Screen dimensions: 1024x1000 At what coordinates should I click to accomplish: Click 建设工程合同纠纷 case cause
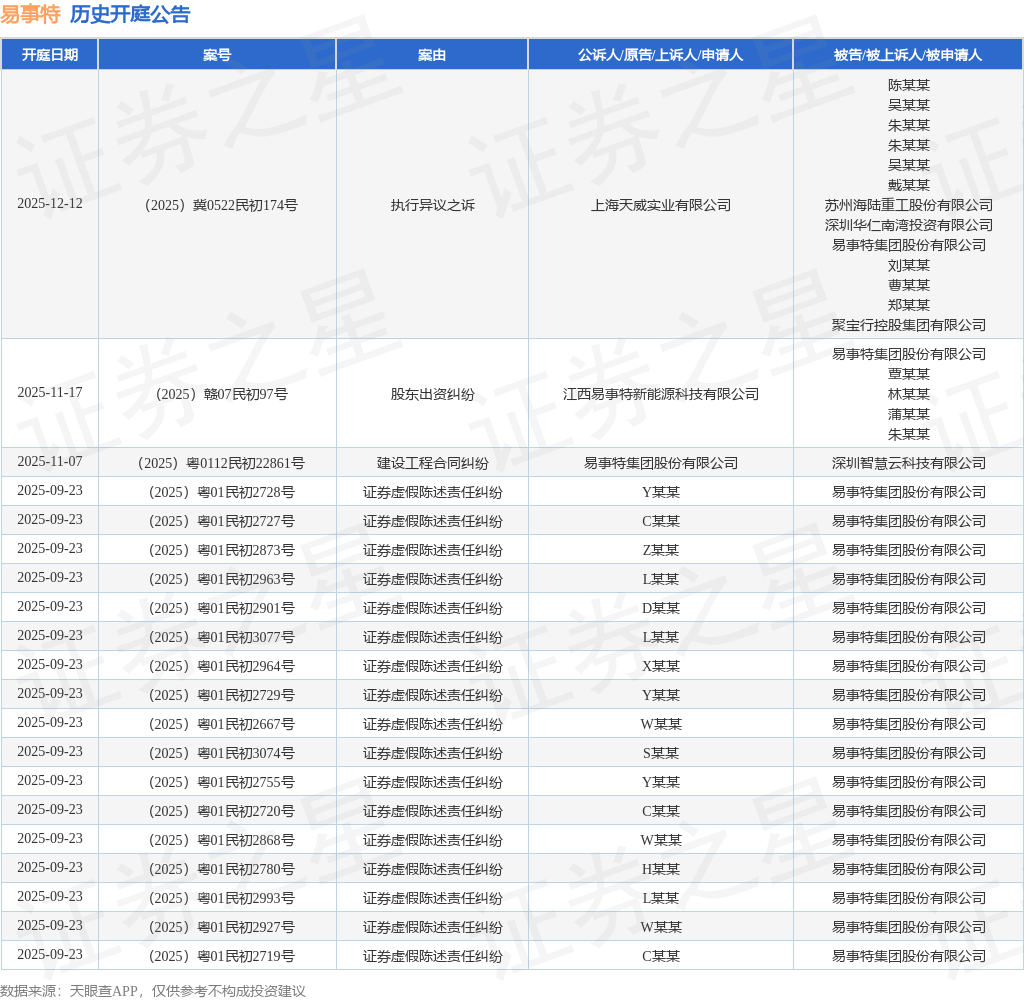[x=432, y=463]
